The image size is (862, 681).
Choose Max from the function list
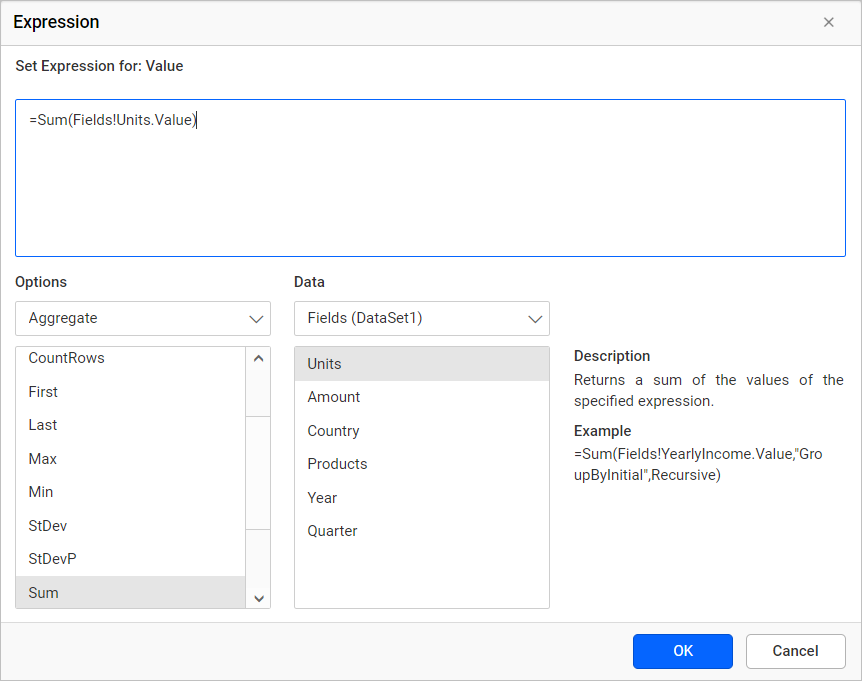[130, 459]
